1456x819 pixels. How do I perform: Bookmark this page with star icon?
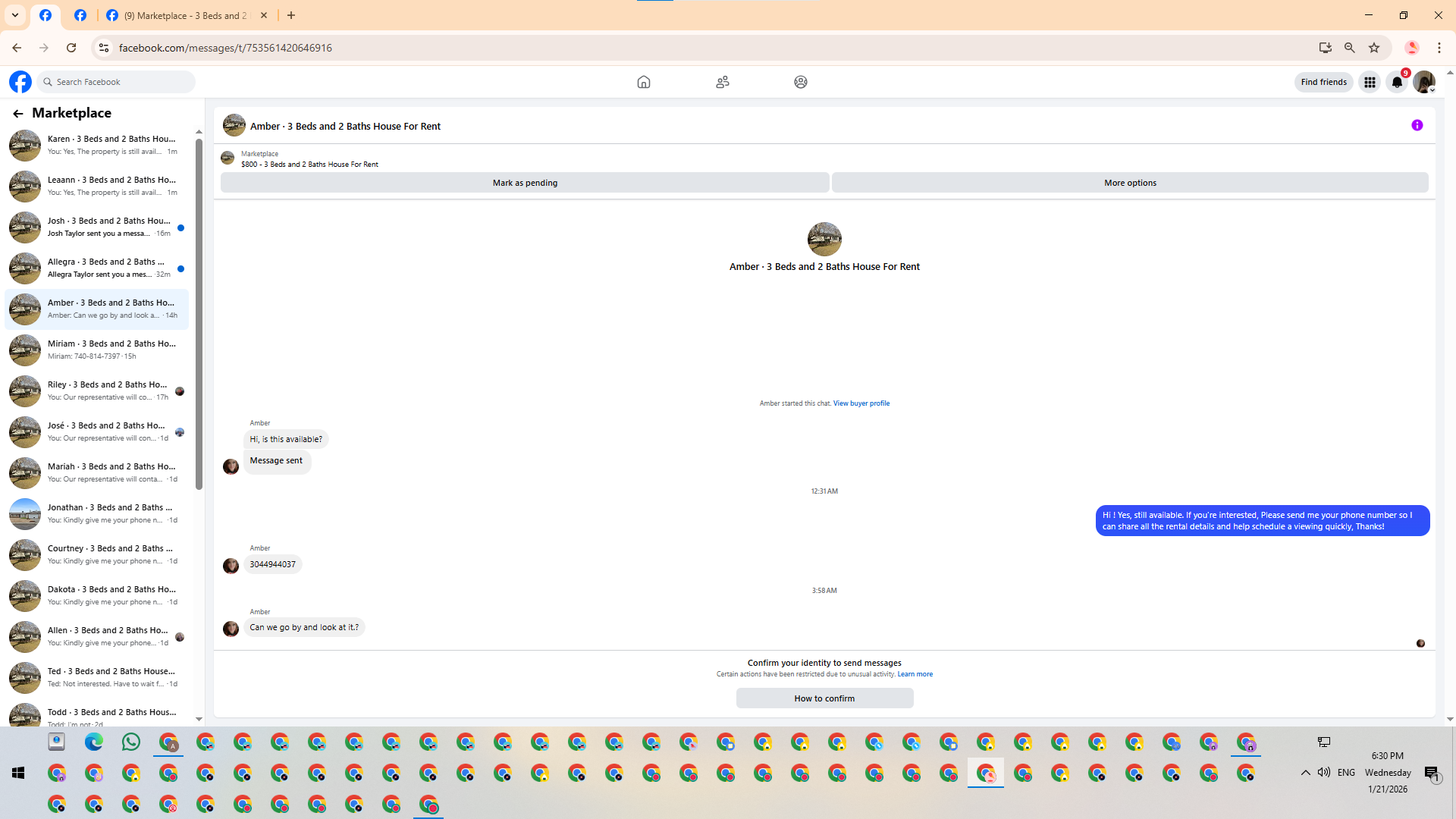1374,48
